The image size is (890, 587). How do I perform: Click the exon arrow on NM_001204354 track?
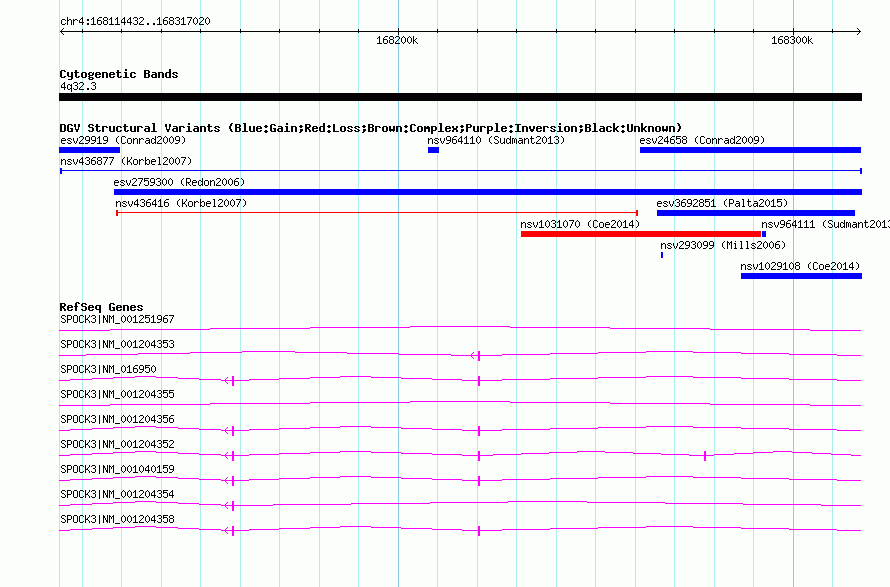tap(229, 506)
